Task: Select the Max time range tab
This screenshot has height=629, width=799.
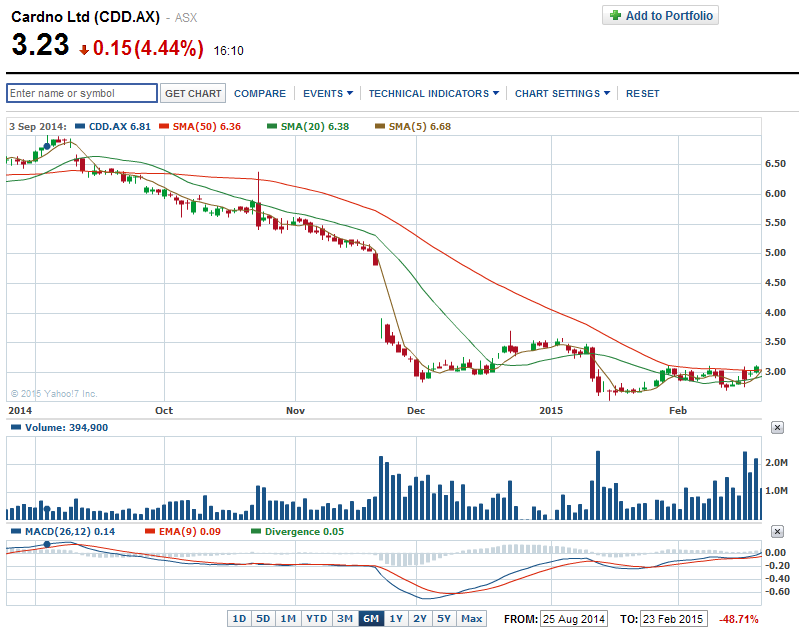Action: click(x=471, y=618)
